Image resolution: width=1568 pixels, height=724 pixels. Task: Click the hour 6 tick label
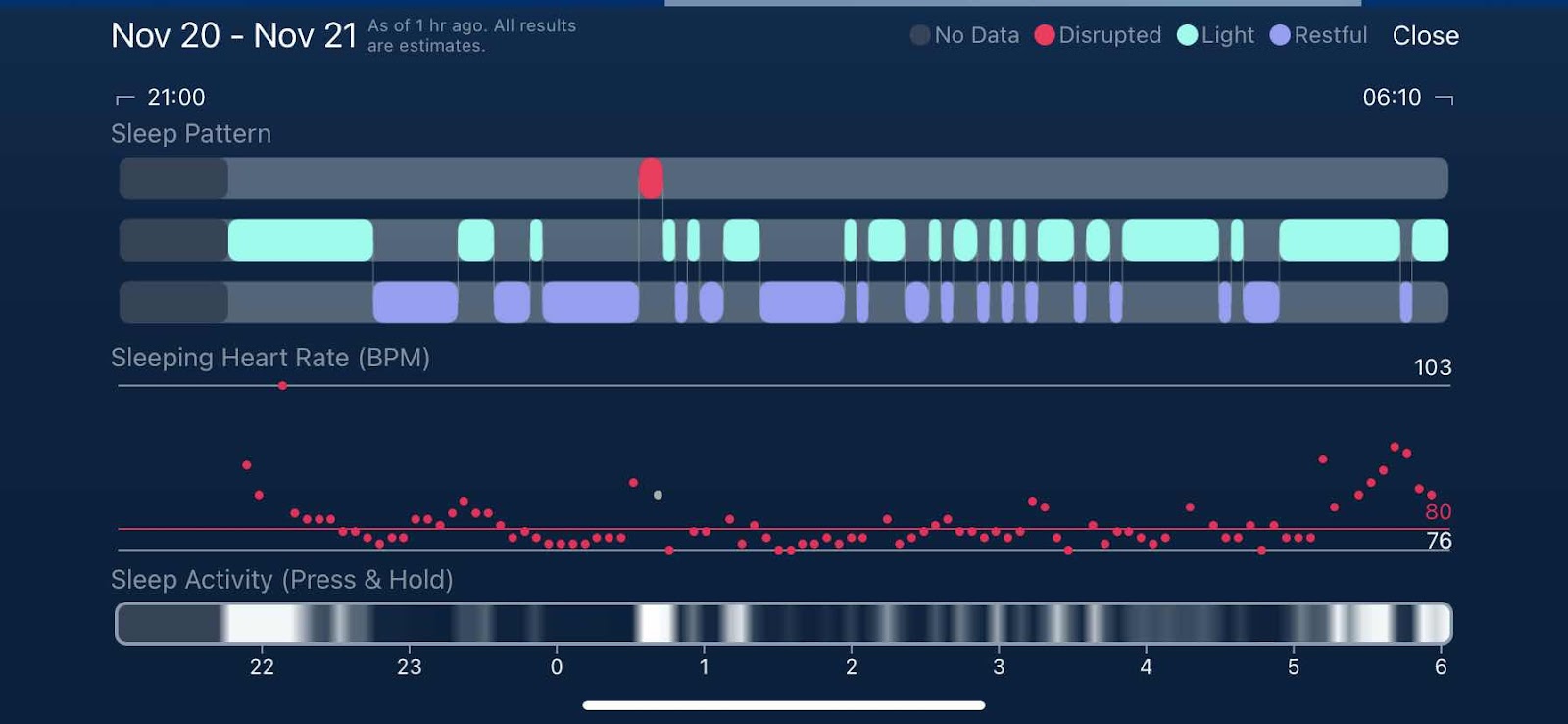(1441, 667)
